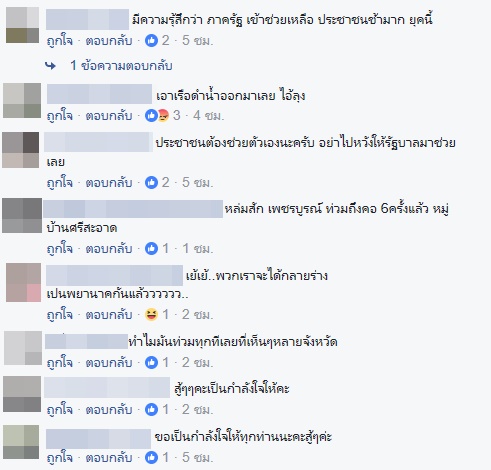491x470 pixels.
Task: Click ถูกใจ on the first comment
Action: (60, 41)
